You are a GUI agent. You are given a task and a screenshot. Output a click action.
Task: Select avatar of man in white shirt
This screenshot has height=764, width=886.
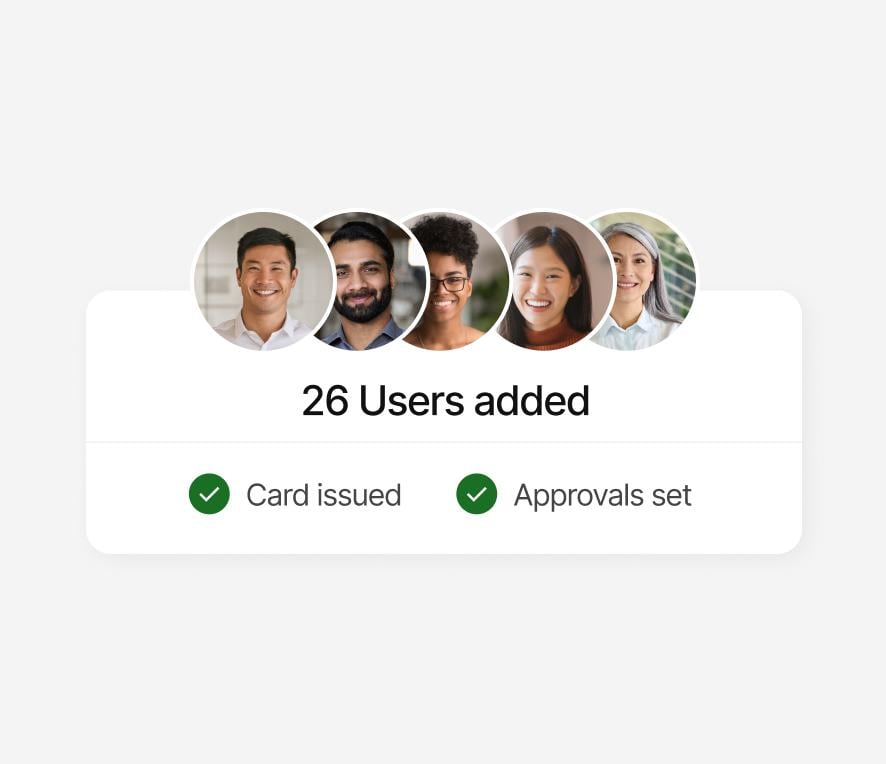click(264, 281)
